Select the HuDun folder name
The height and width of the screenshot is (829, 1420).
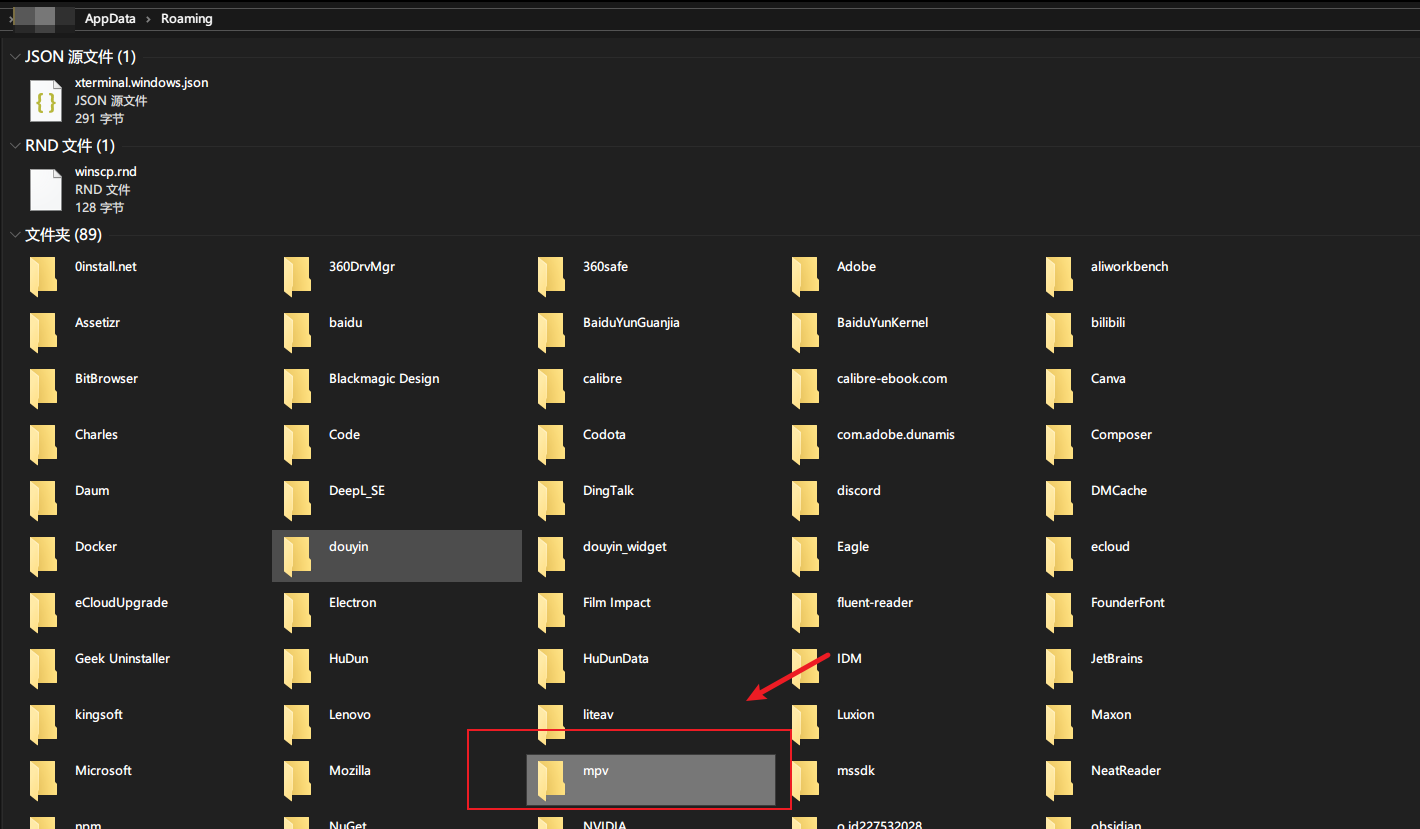tap(349, 659)
